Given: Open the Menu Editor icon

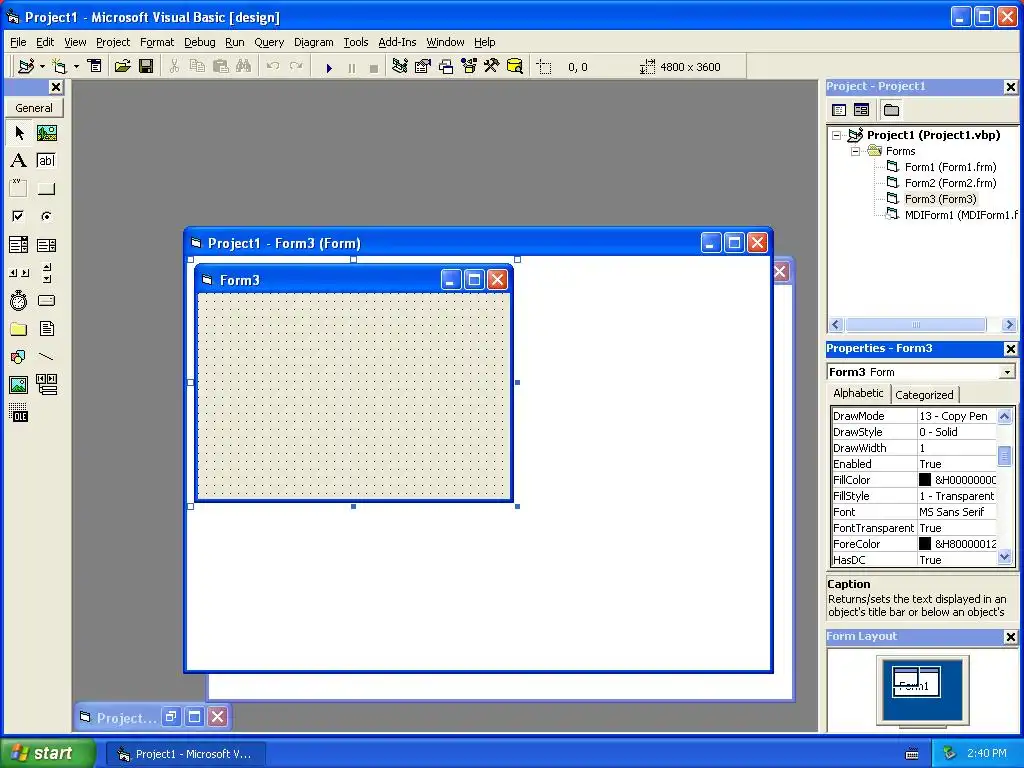Looking at the screenshot, I should point(95,66).
